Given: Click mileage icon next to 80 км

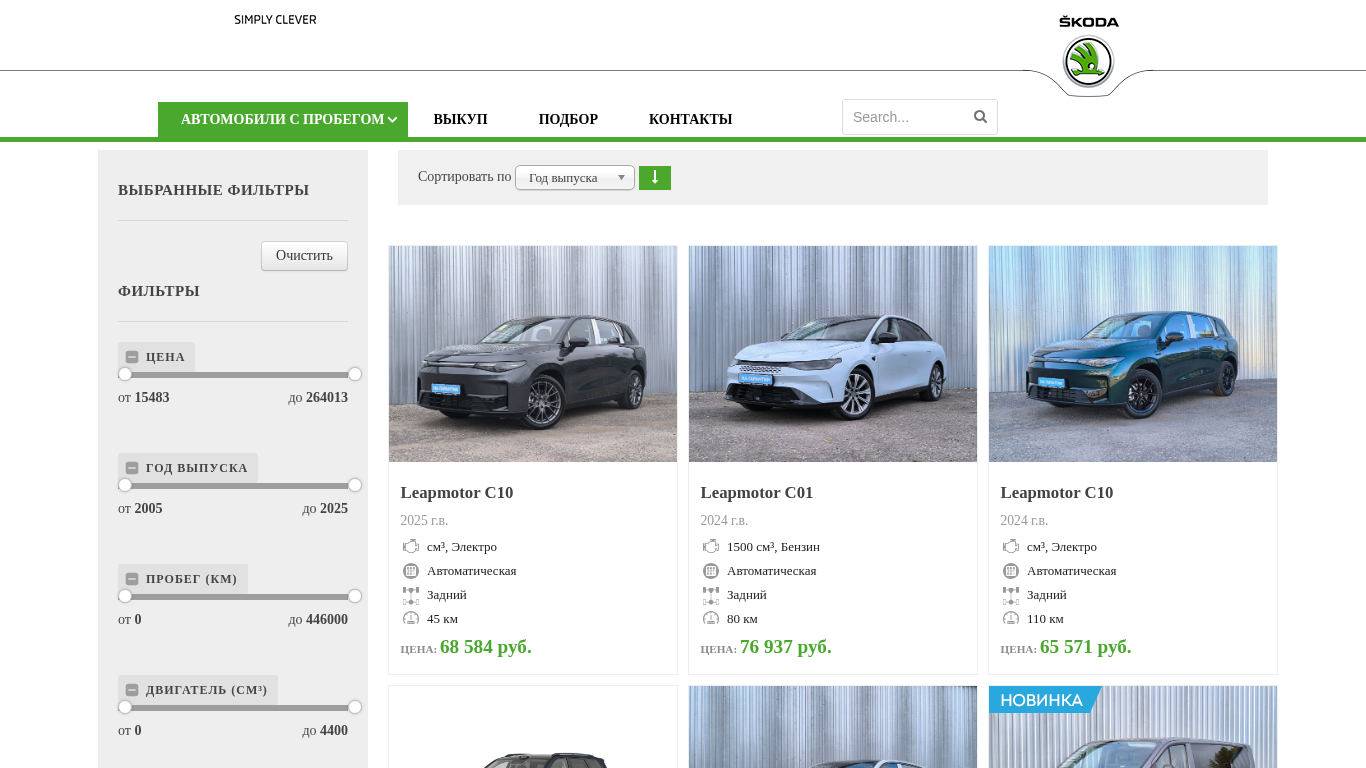Looking at the screenshot, I should [x=711, y=619].
